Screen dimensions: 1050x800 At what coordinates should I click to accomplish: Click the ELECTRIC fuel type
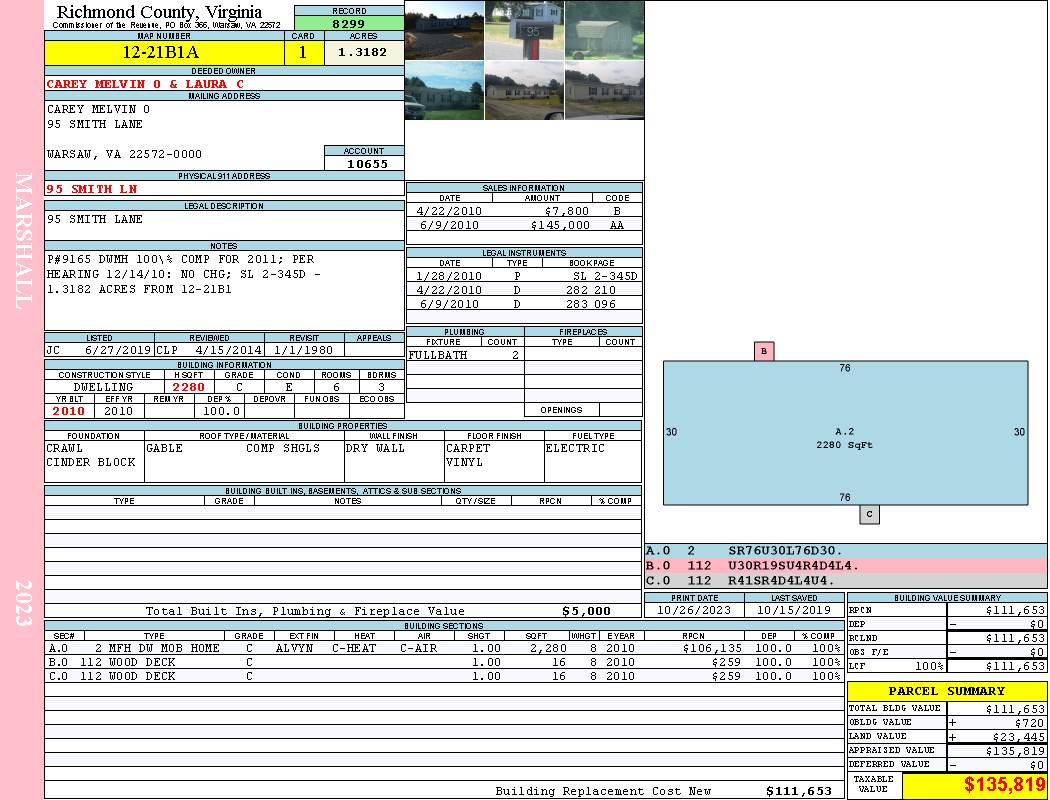pos(575,448)
